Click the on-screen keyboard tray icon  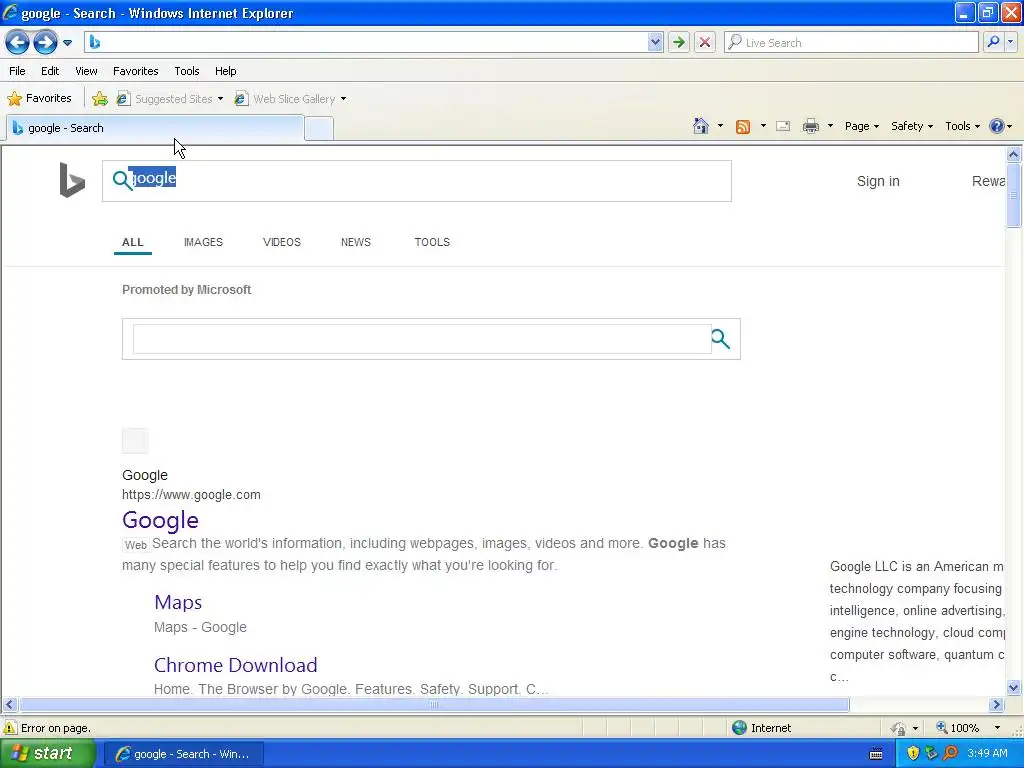(x=876, y=754)
